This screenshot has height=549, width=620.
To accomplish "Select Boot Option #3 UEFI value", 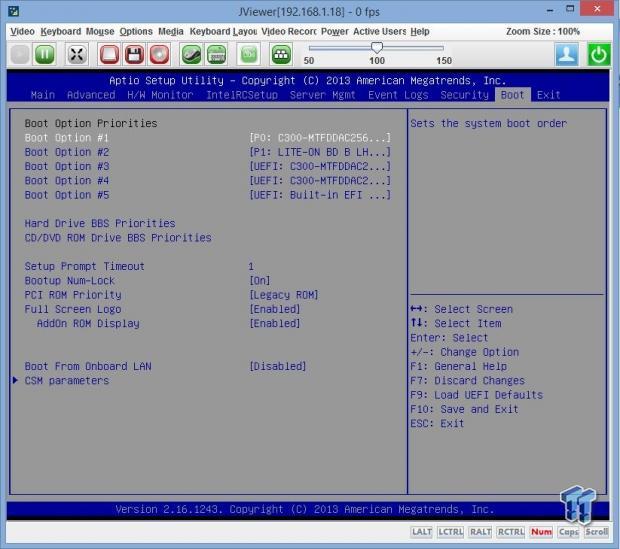I will click(x=320, y=166).
